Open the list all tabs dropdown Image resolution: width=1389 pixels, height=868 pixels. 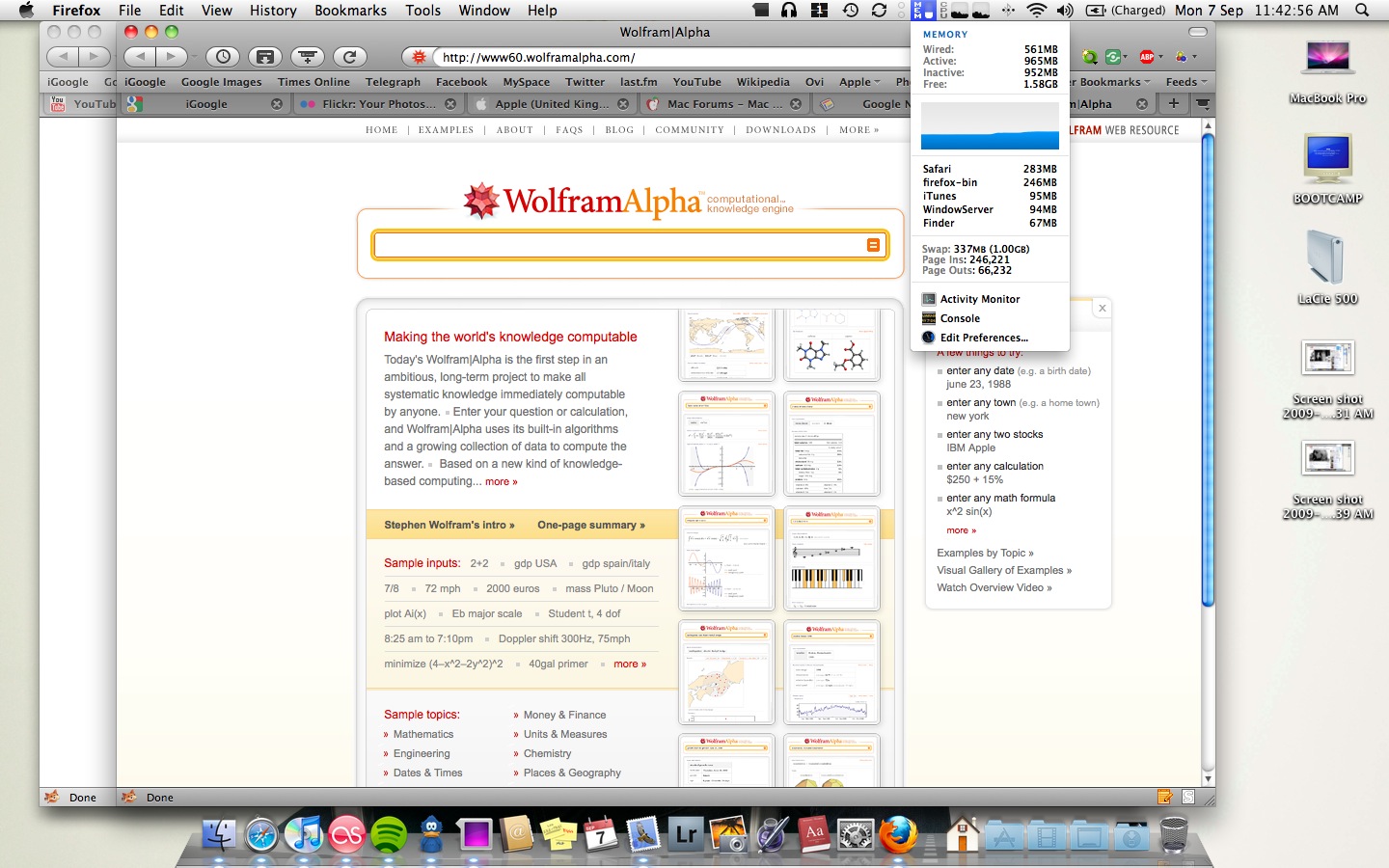click(1203, 103)
